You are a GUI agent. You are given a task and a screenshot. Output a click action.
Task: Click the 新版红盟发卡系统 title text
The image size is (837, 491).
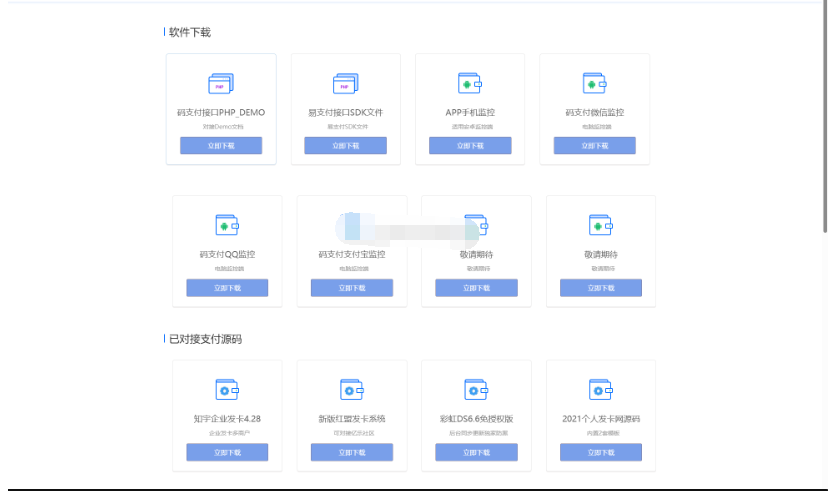click(x=351, y=419)
